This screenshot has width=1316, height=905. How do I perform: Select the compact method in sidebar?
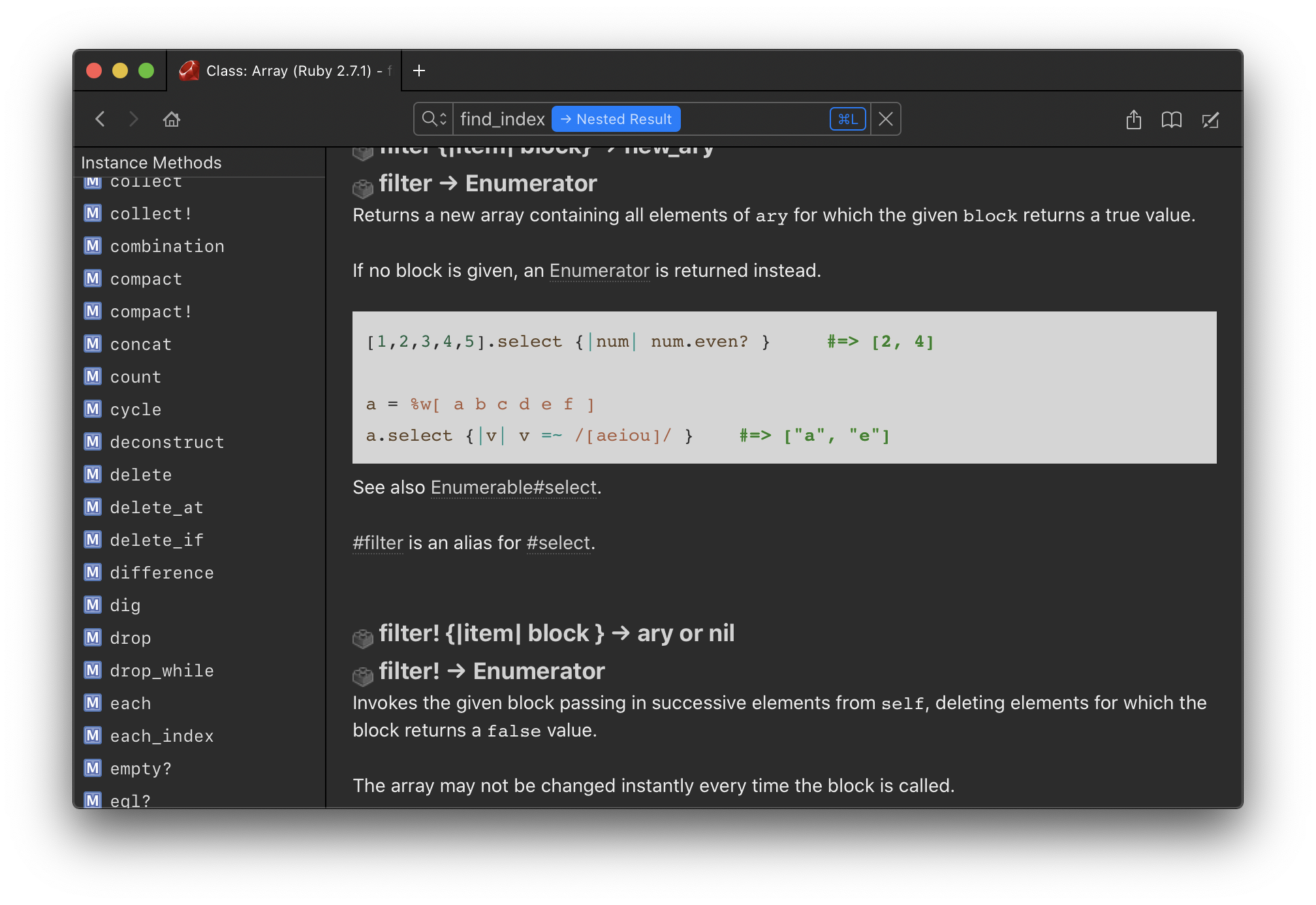tap(146, 278)
